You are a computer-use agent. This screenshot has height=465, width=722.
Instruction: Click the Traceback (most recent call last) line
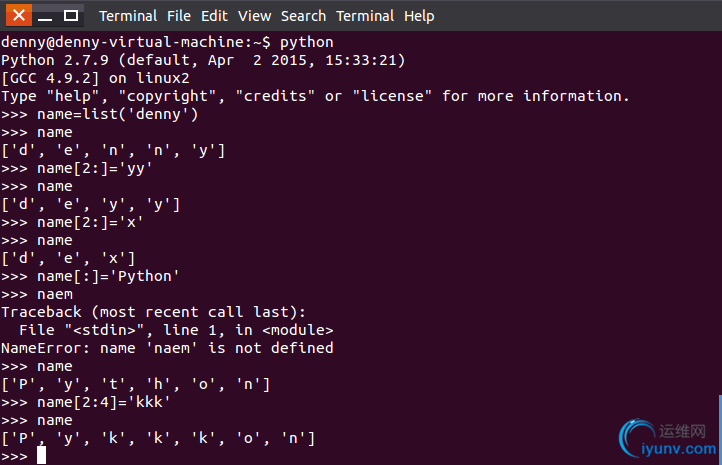[x=153, y=312]
